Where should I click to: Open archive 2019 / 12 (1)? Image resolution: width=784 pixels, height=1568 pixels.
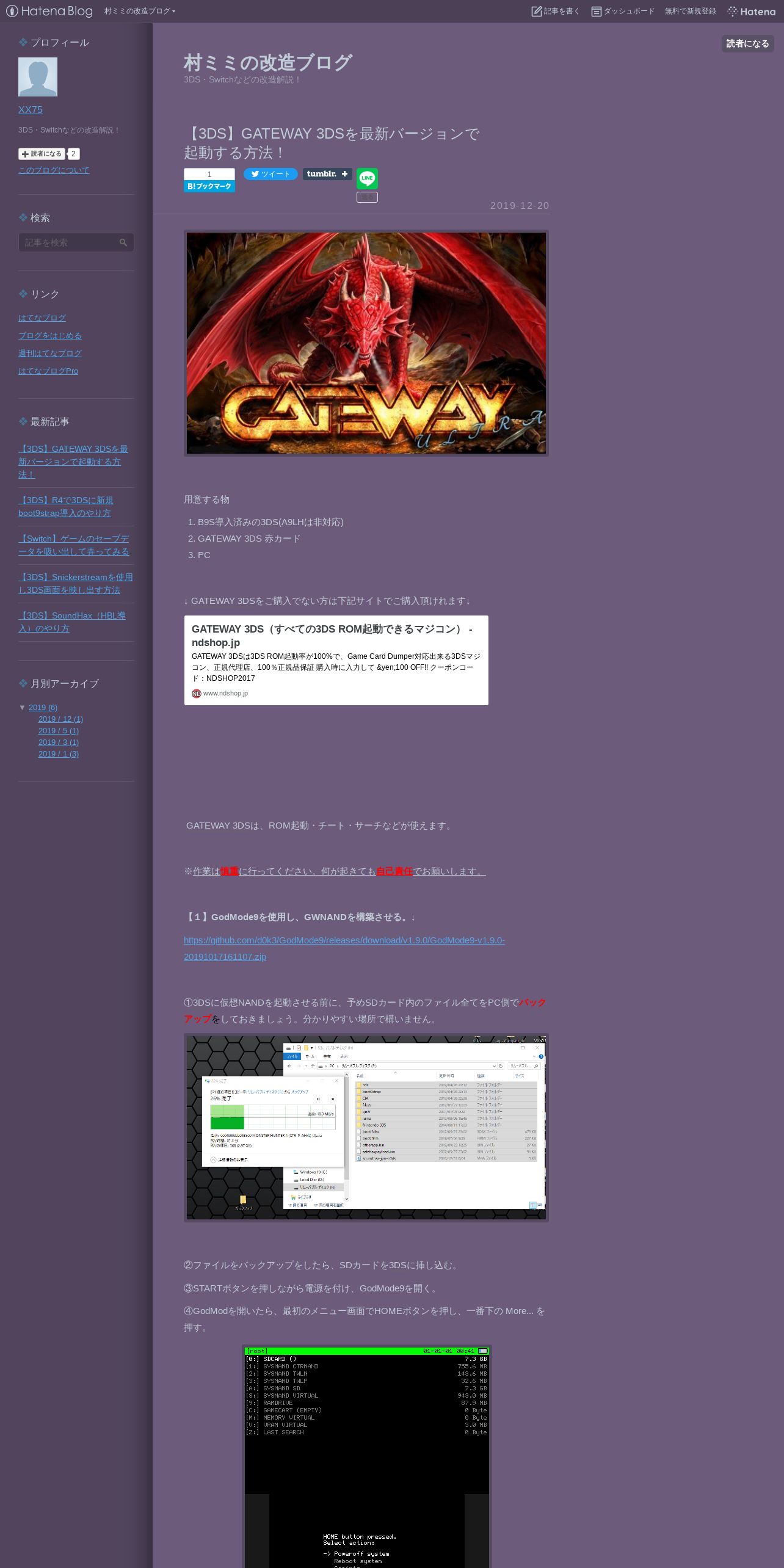coord(60,719)
